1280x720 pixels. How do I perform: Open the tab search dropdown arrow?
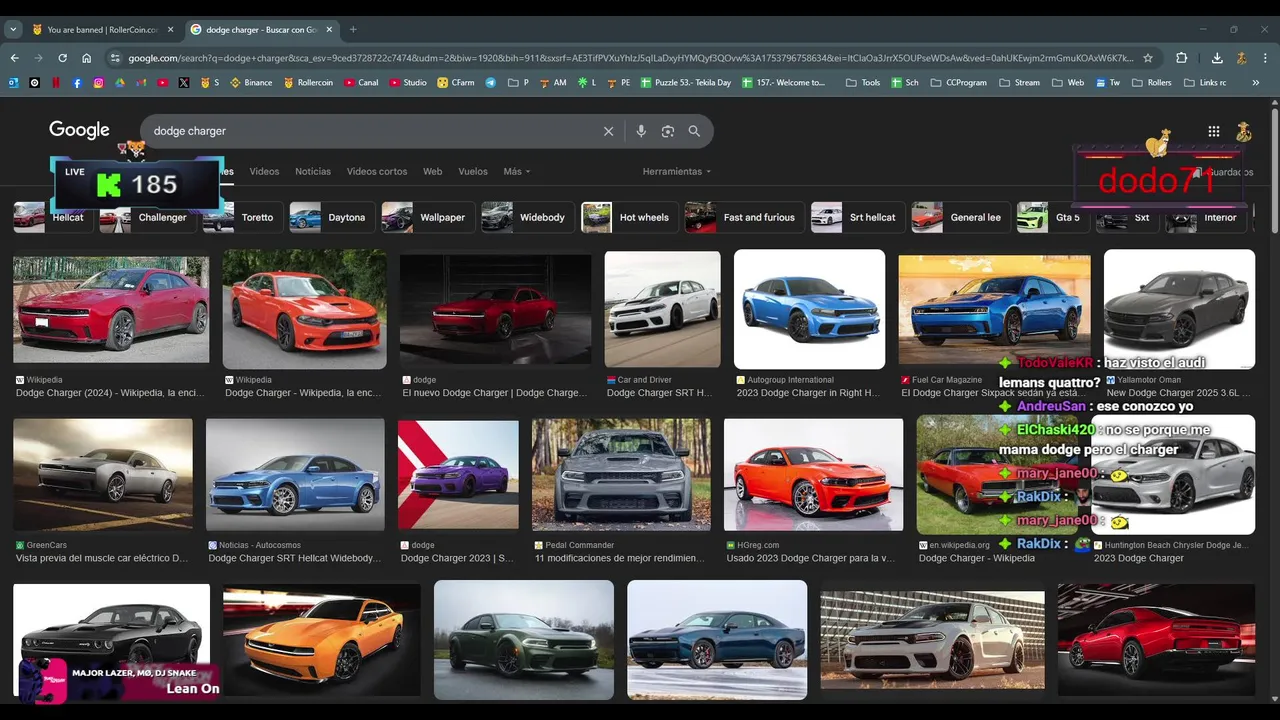pyautogui.click(x=13, y=29)
